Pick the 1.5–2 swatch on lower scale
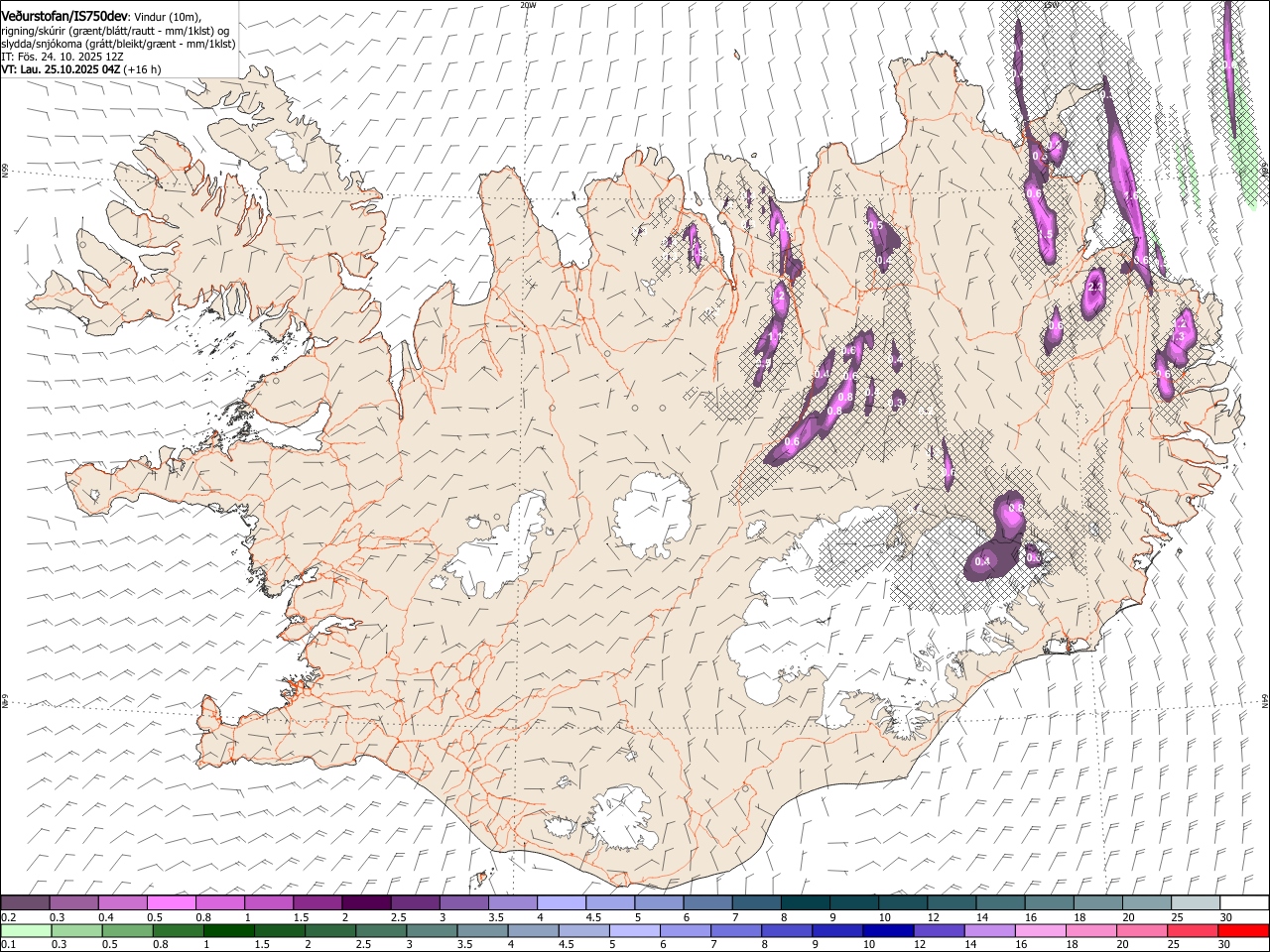This screenshot has height=952, width=1270. [280, 930]
